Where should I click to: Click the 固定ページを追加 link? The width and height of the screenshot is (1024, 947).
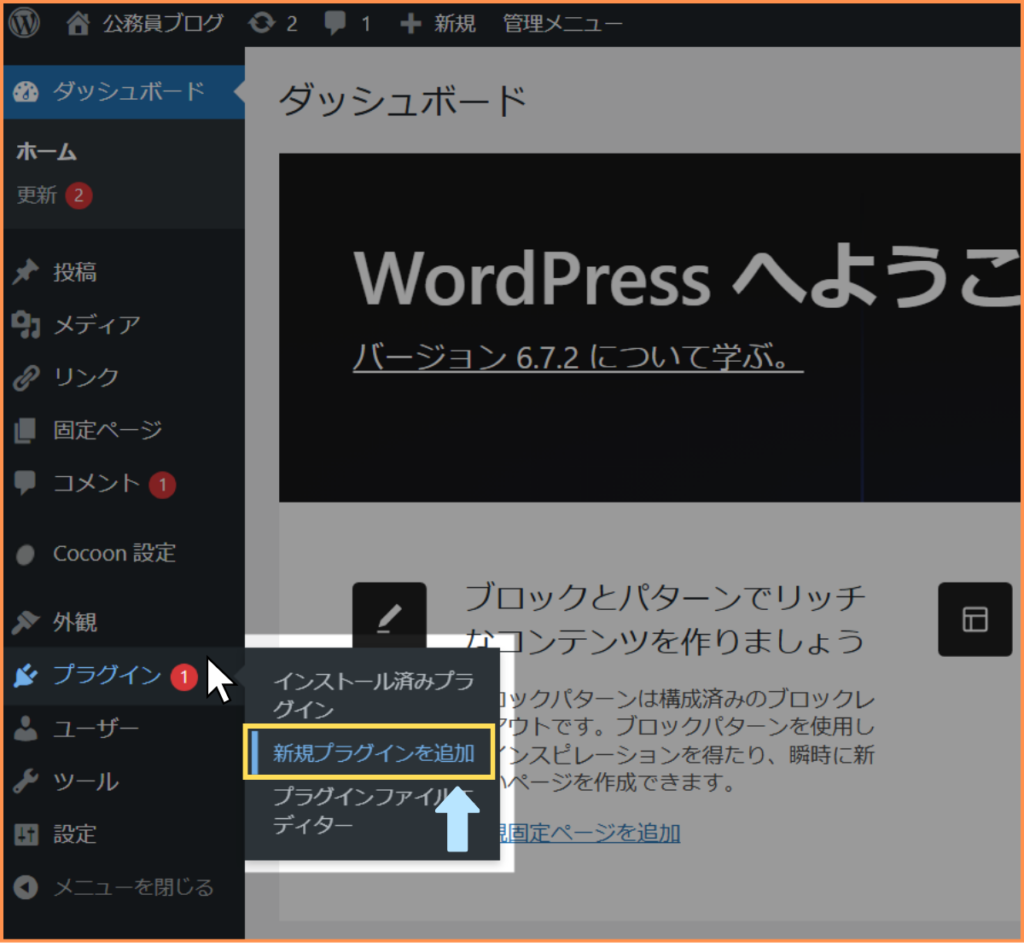(592, 833)
